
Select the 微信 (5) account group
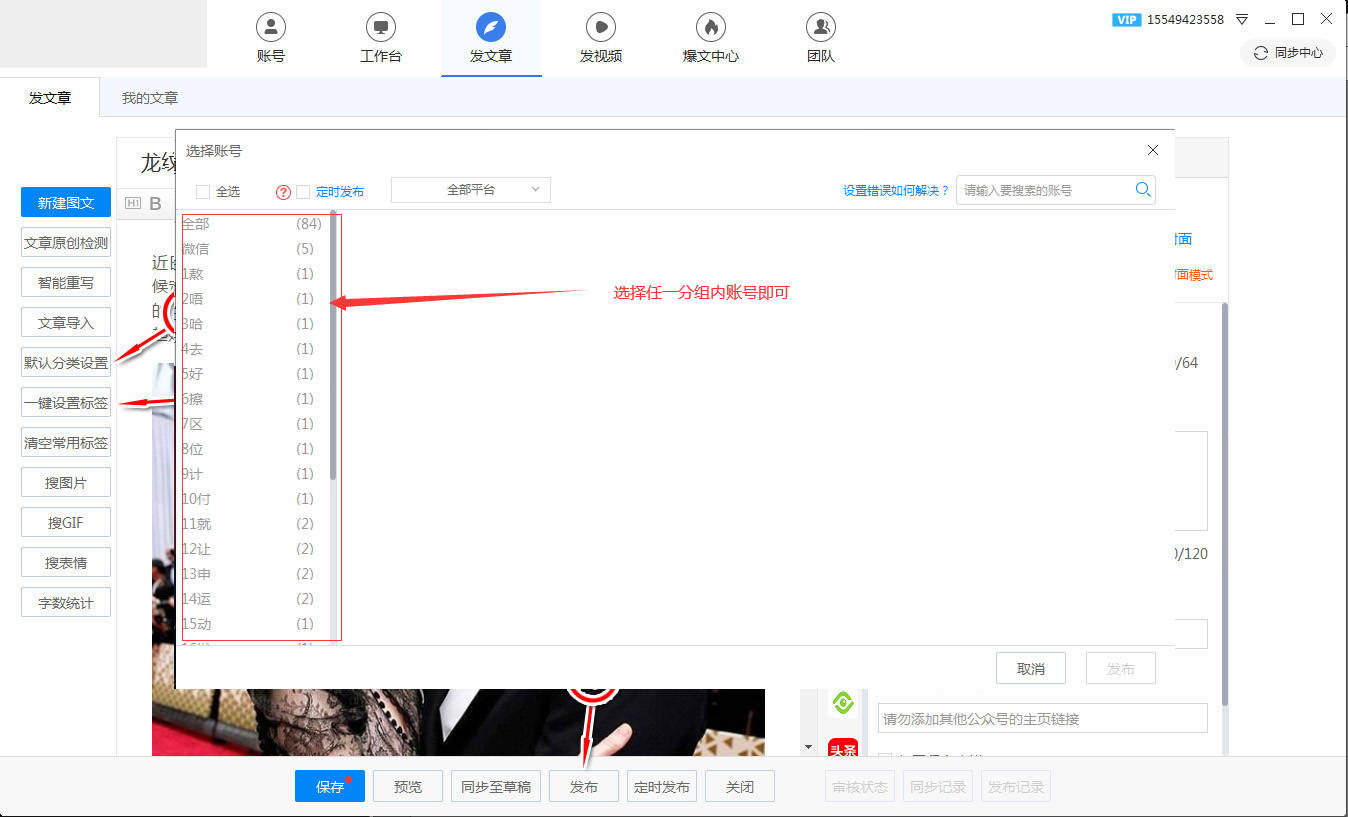pos(248,249)
